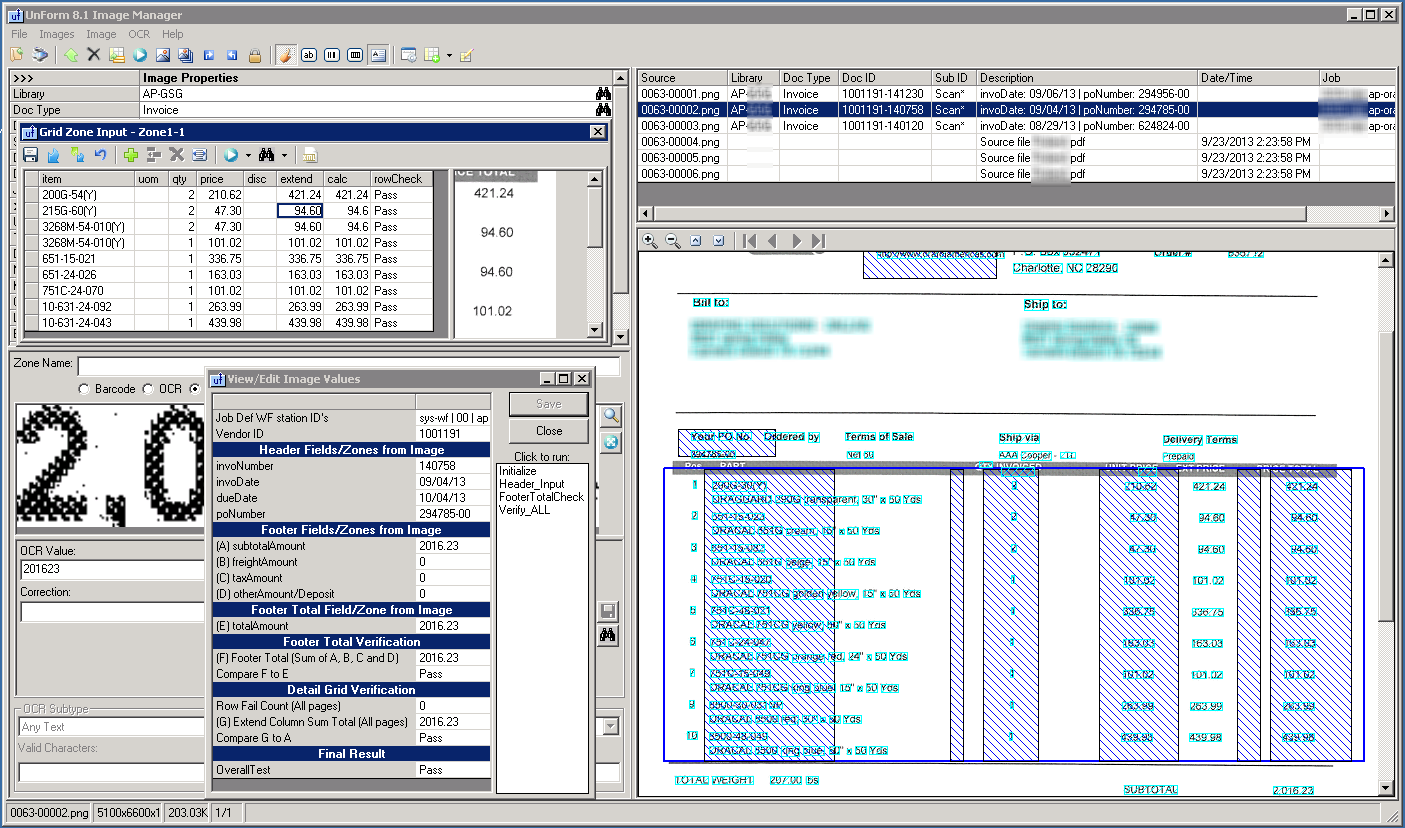Click green plus add-row icon in Grid Zone
1405x828 pixels.
tap(131, 155)
